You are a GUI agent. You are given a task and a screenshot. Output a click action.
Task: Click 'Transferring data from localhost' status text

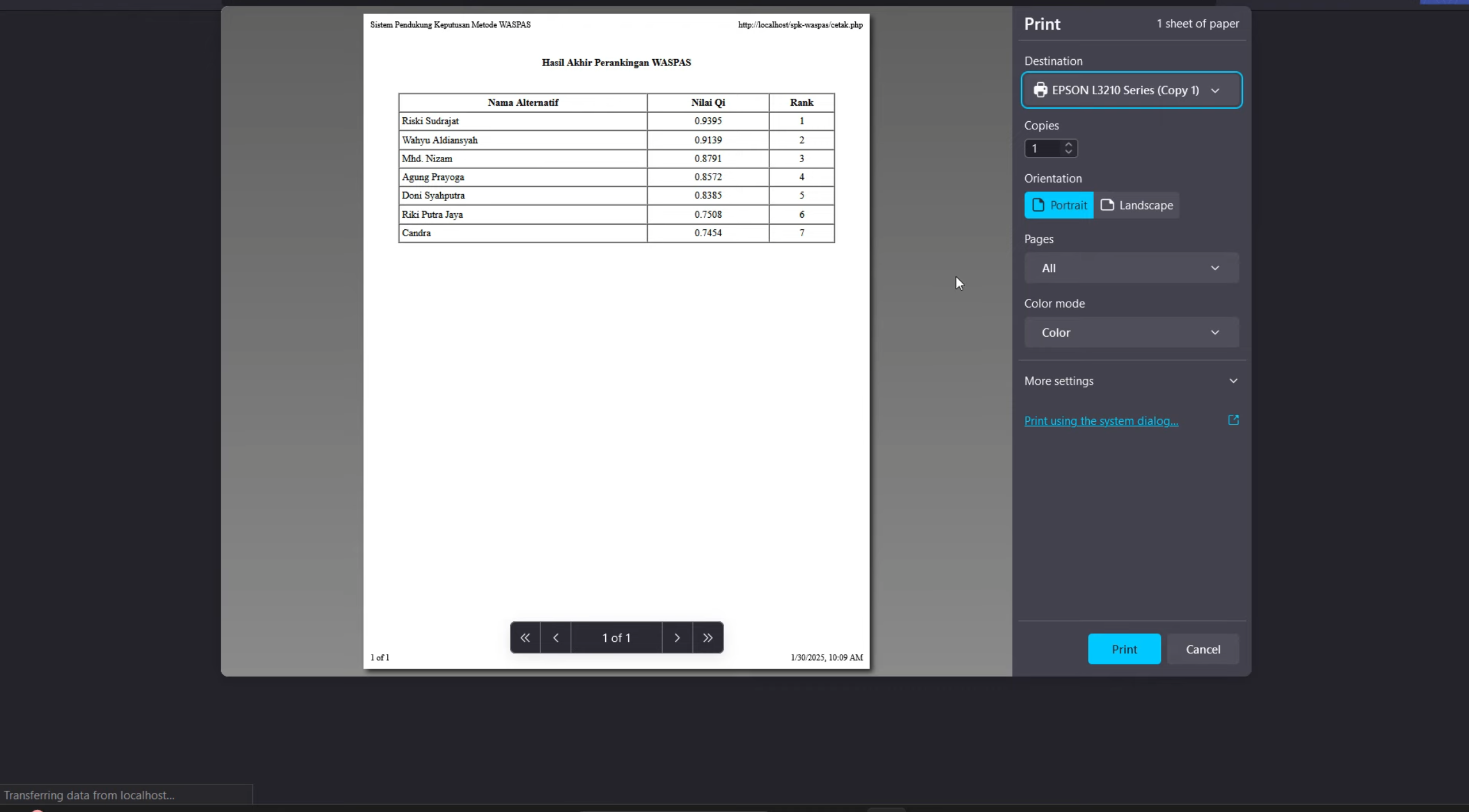[89, 795]
